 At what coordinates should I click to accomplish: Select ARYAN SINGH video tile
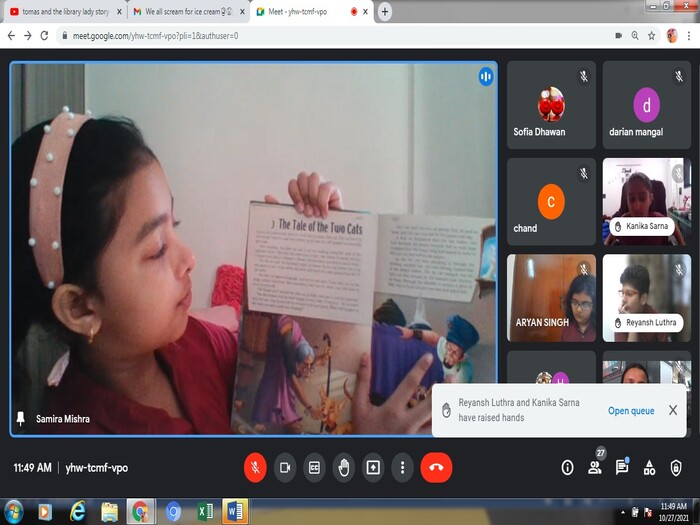551,298
